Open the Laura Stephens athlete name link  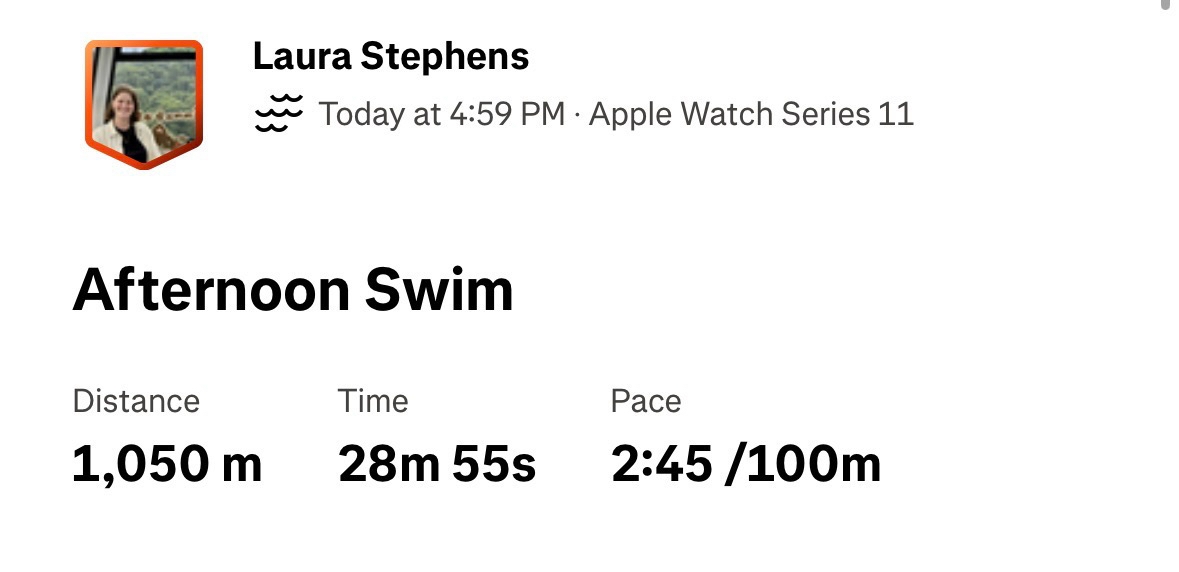point(390,56)
